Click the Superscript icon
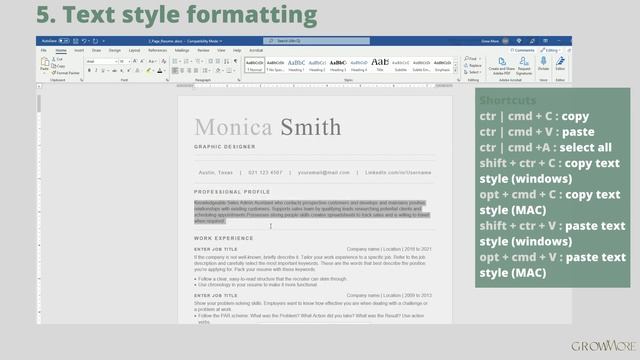The image size is (640, 360). click(x=129, y=71)
